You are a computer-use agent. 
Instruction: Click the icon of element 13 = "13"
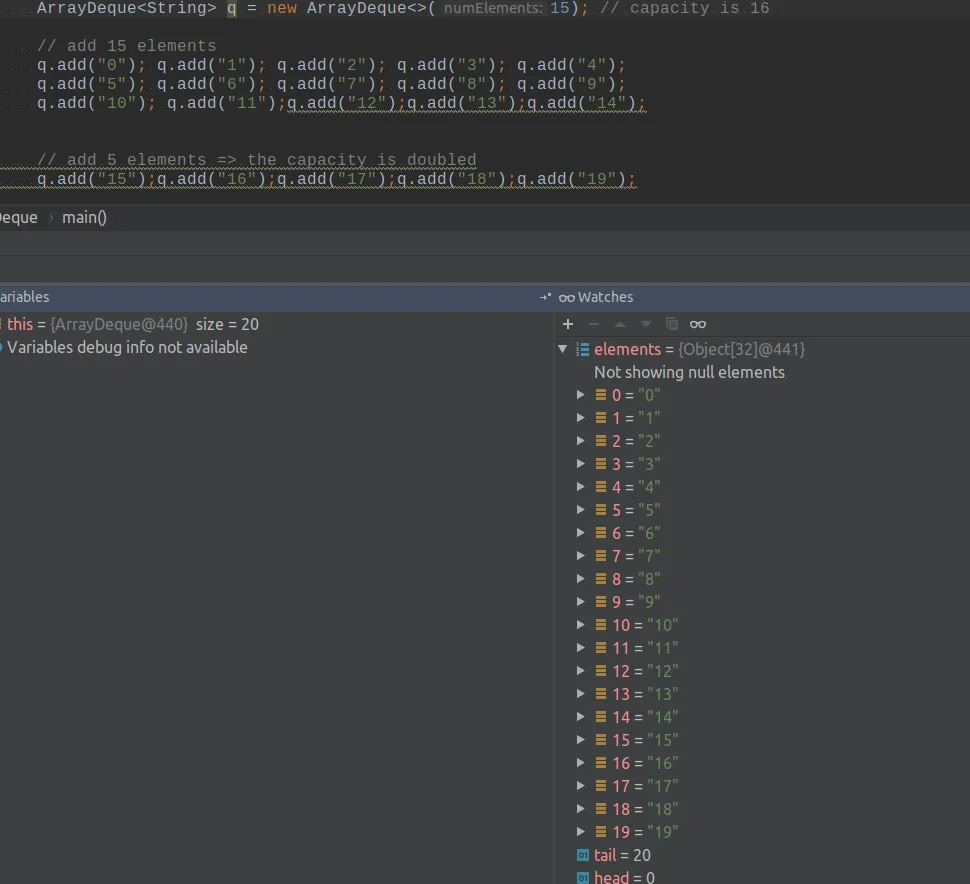point(601,694)
